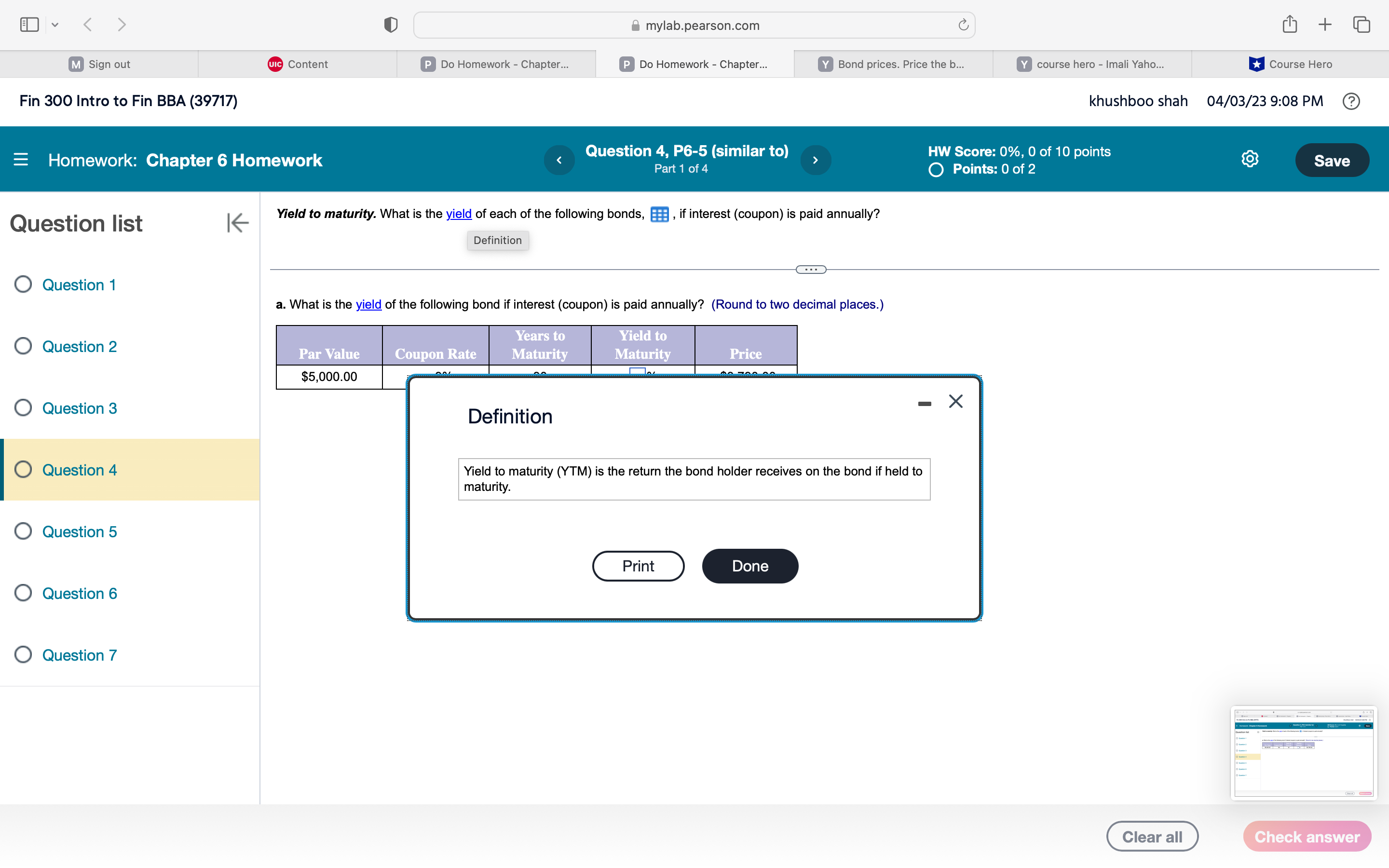Select Question 7 radio circle
This screenshot has width=1389, height=868.
coord(23,654)
